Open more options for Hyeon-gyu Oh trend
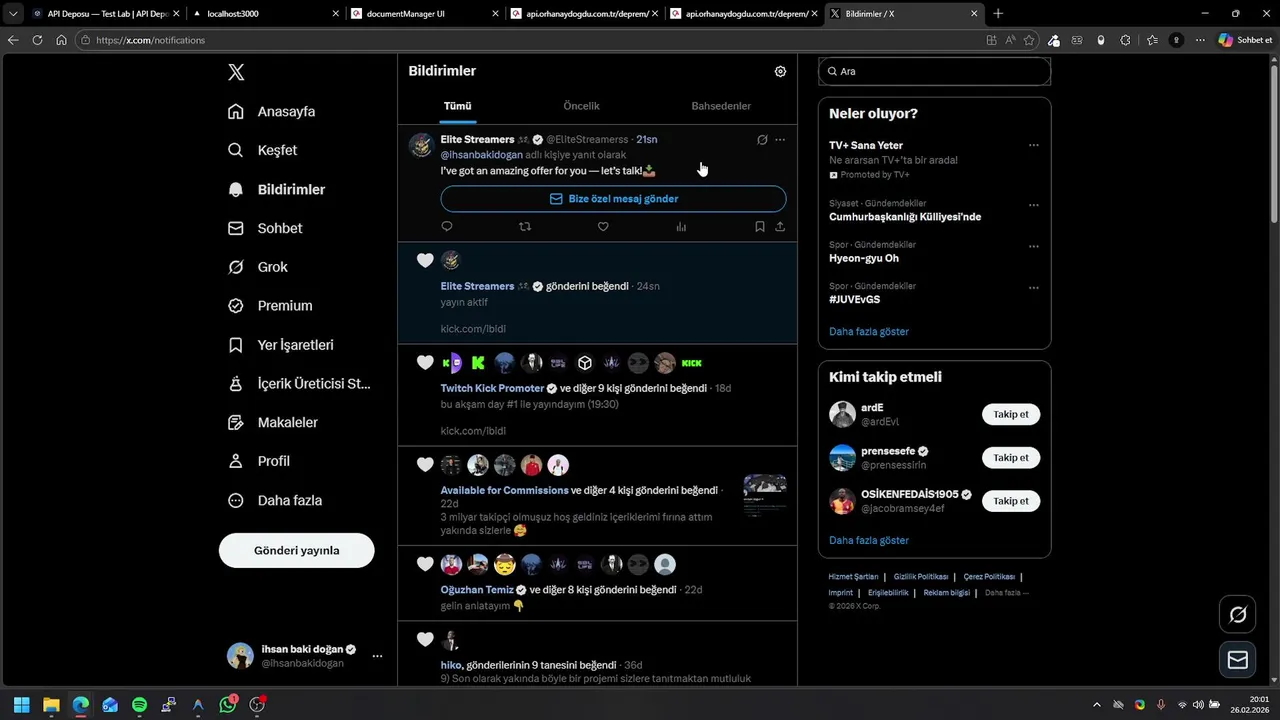This screenshot has width=1280, height=720. click(1034, 246)
